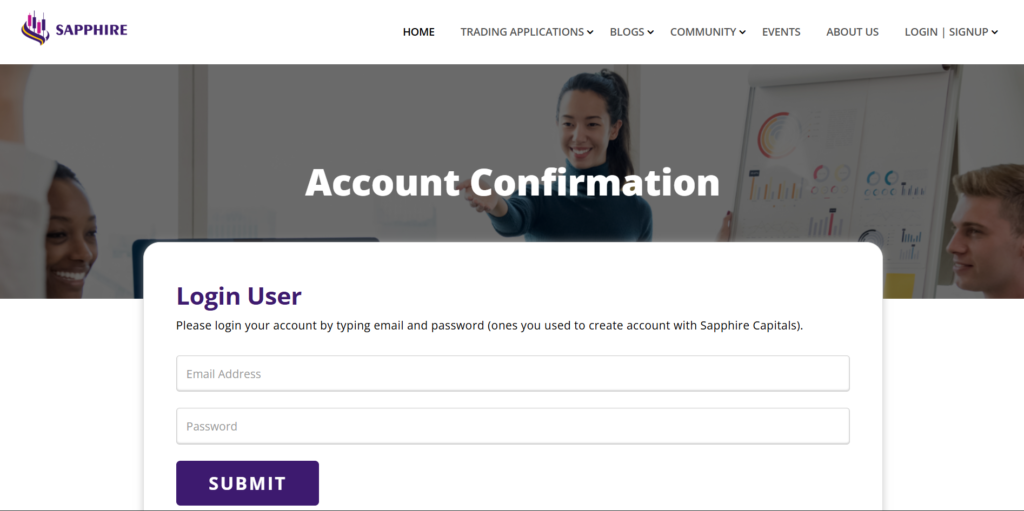Expand the BLOGS dropdown chevron
Image resolution: width=1024 pixels, height=511 pixels.
click(x=650, y=33)
